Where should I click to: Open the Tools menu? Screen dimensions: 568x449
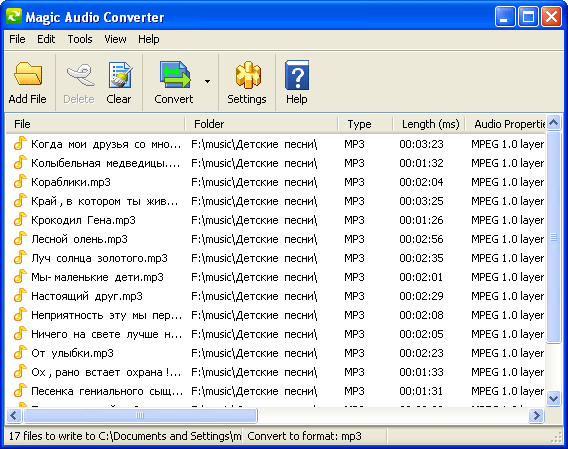(80, 39)
